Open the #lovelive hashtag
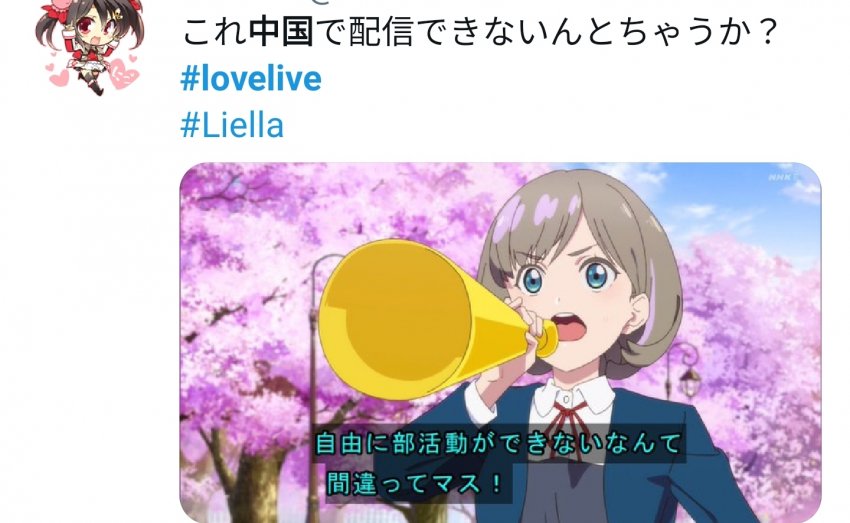 (x=251, y=79)
